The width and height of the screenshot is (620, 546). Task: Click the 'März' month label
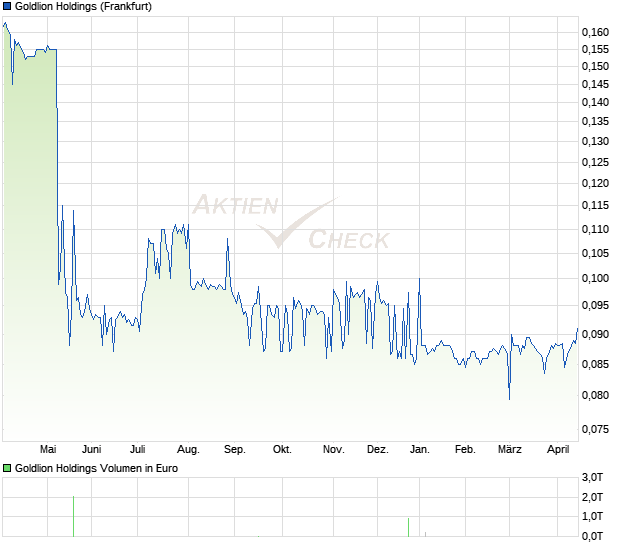click(509, 450)
